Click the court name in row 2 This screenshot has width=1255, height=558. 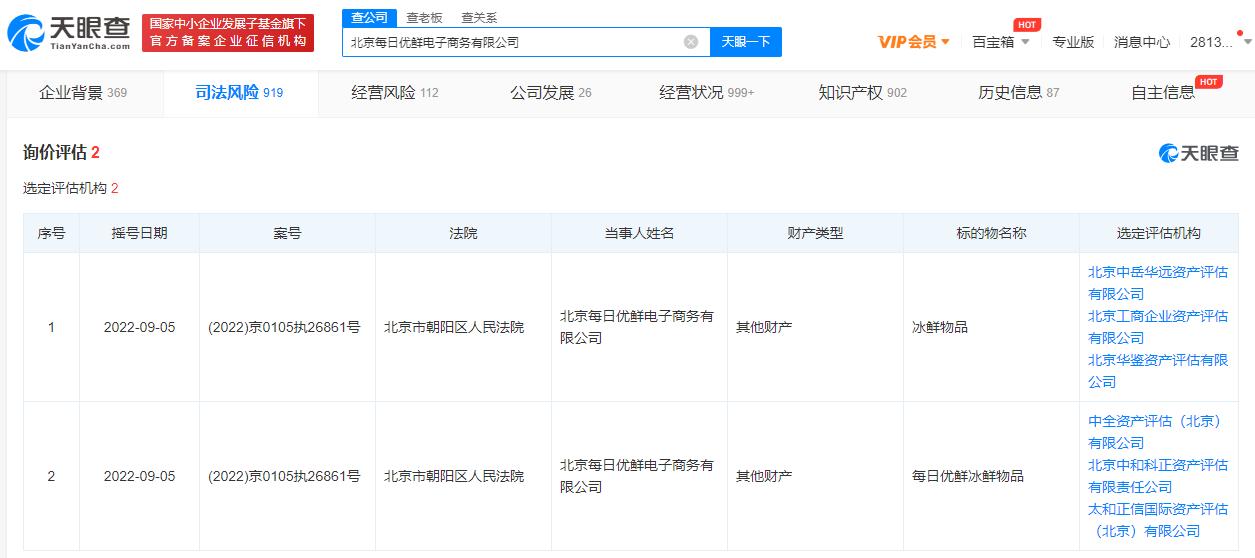tap(454, 476)
